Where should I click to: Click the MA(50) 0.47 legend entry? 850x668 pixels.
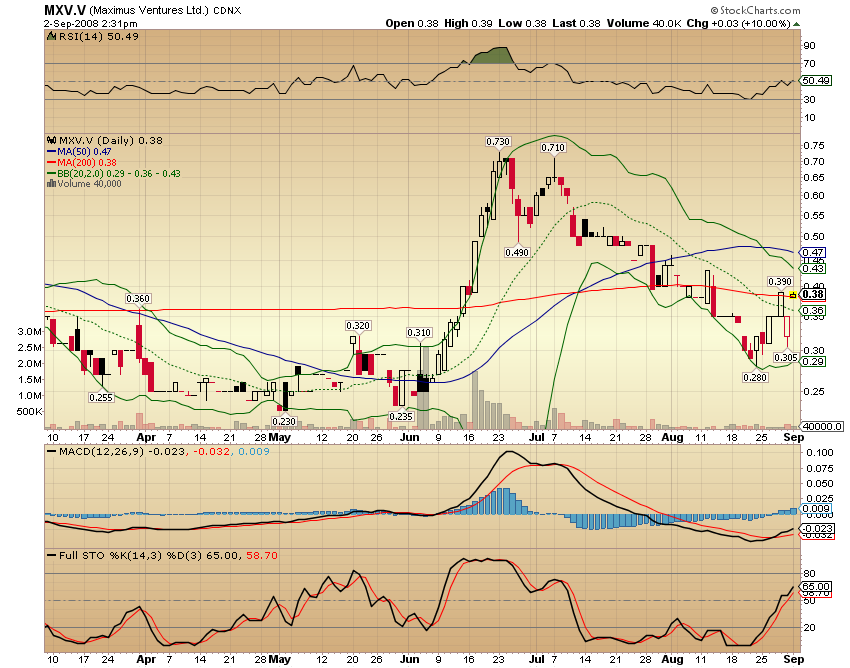pyautogui.click(x=79, y=152)
